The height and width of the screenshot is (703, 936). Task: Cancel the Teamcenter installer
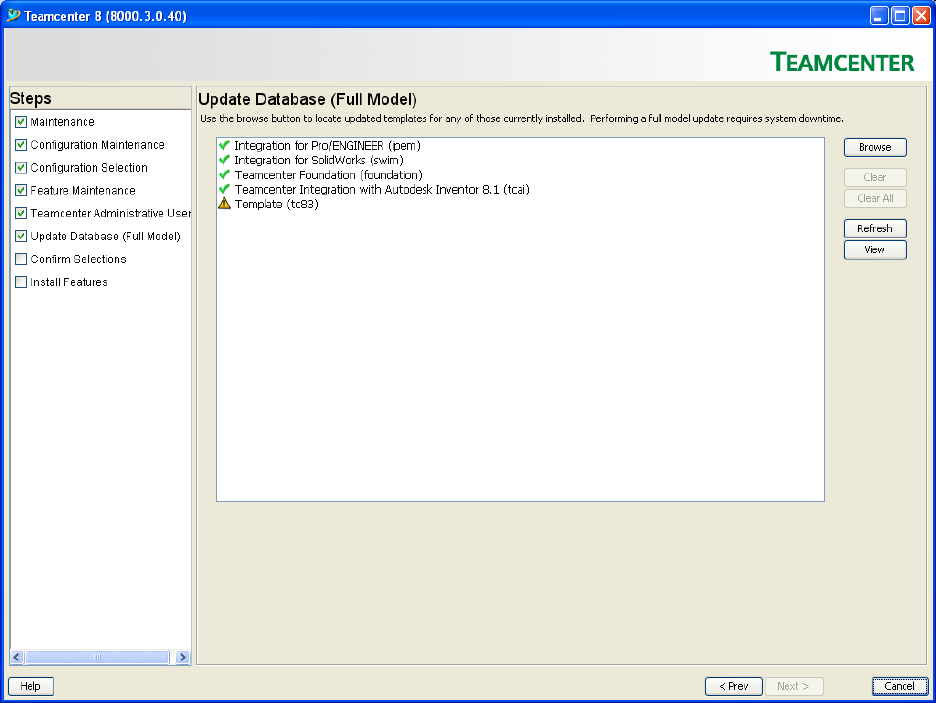(x=900, y=686)
